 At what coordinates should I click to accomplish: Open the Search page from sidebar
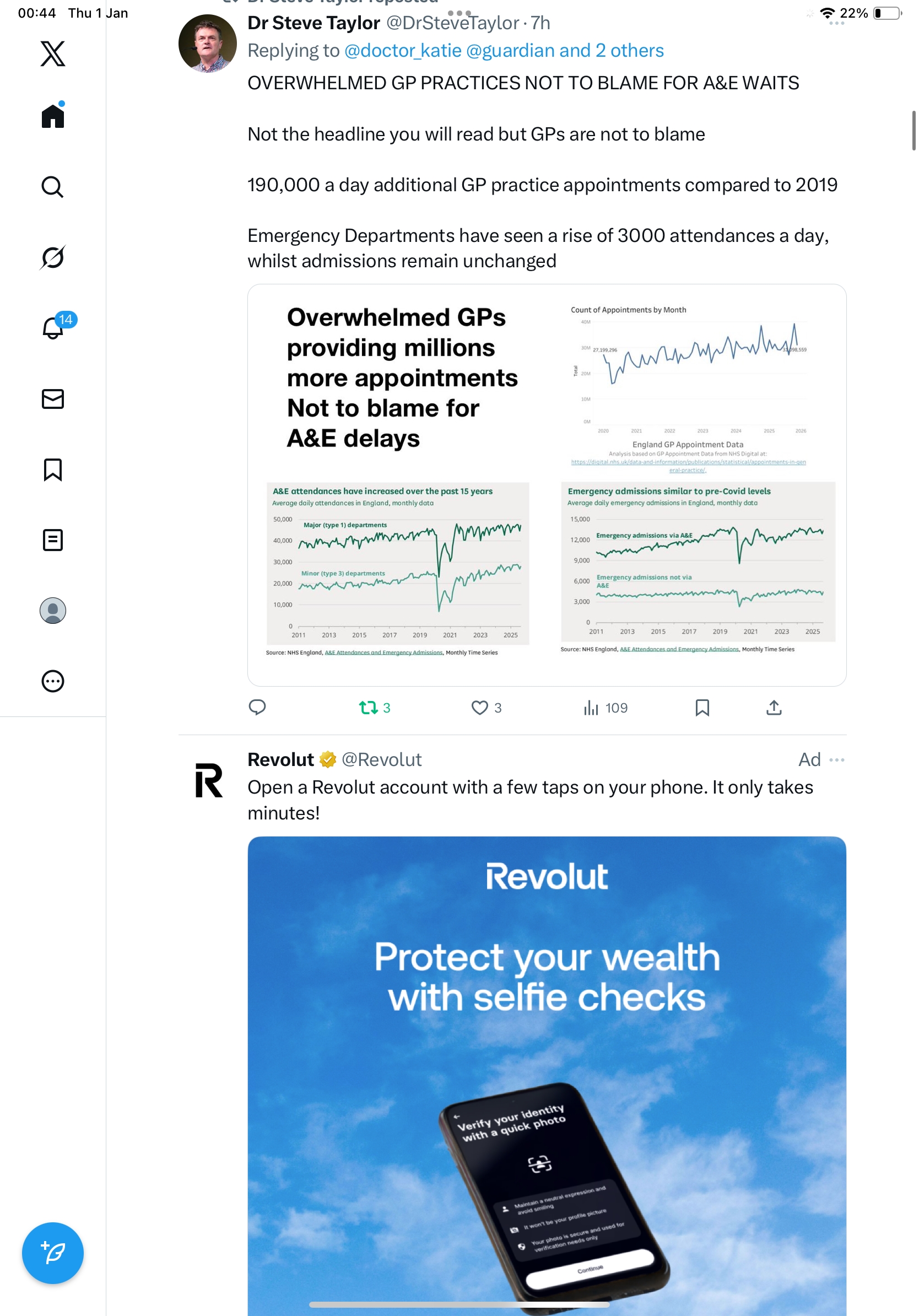tap(53, 187)
